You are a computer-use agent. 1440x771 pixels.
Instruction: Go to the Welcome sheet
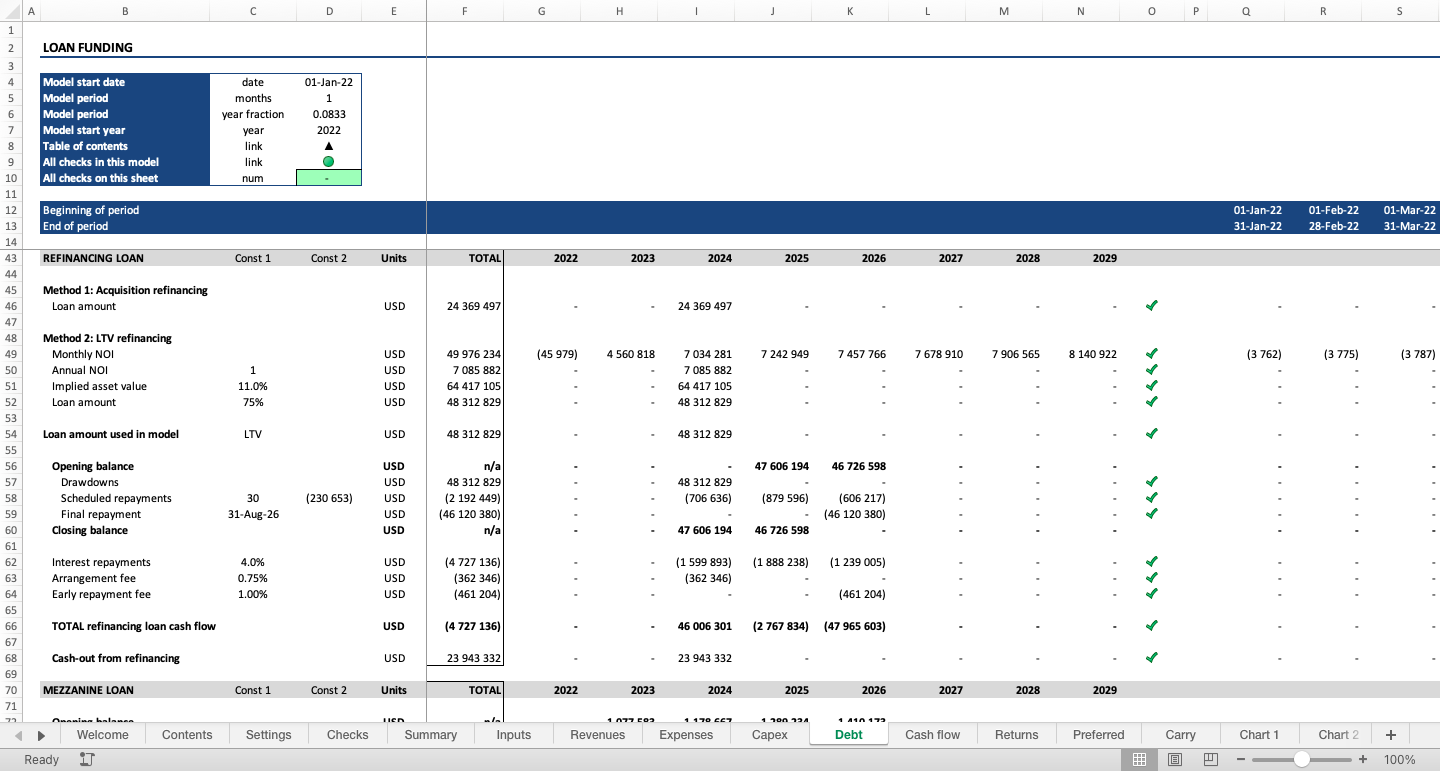pos(102,734)
